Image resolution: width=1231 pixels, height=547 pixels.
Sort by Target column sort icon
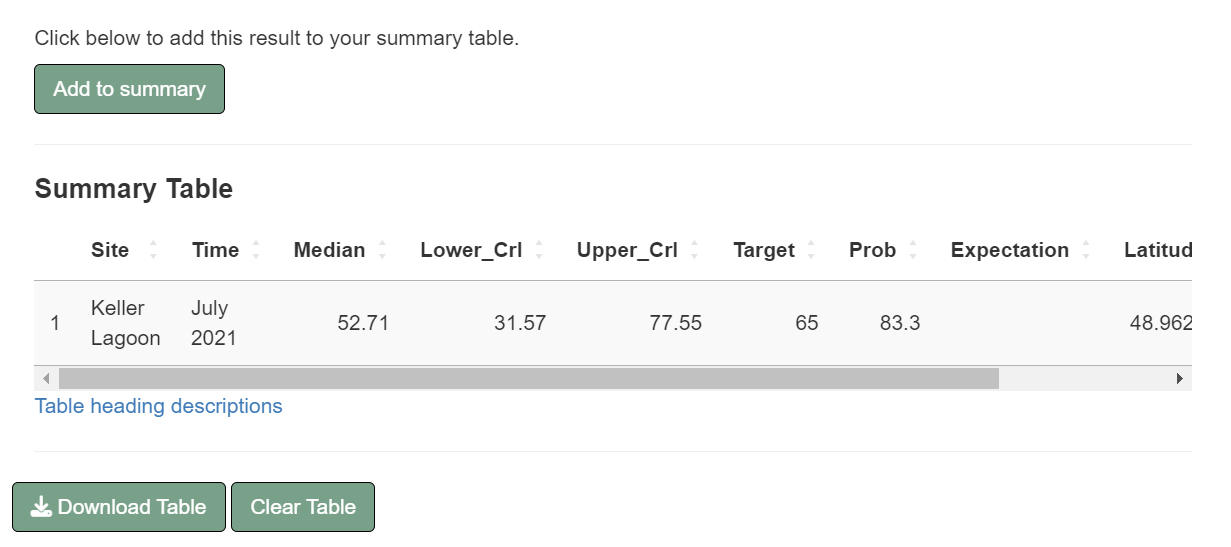tap(811, 250)
